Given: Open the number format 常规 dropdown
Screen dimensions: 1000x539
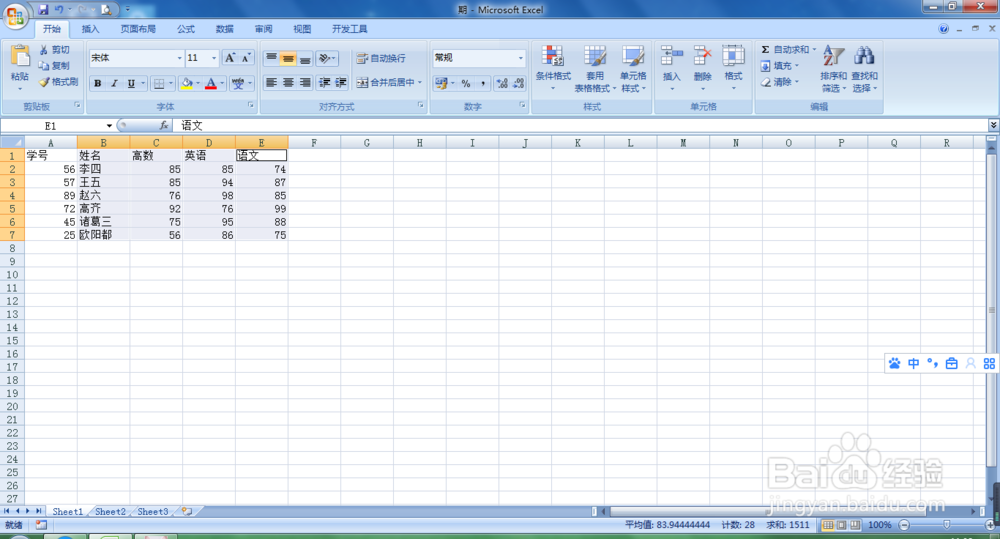Looking at the screenshot, I should pyautogui.click(x=520, y=58).
